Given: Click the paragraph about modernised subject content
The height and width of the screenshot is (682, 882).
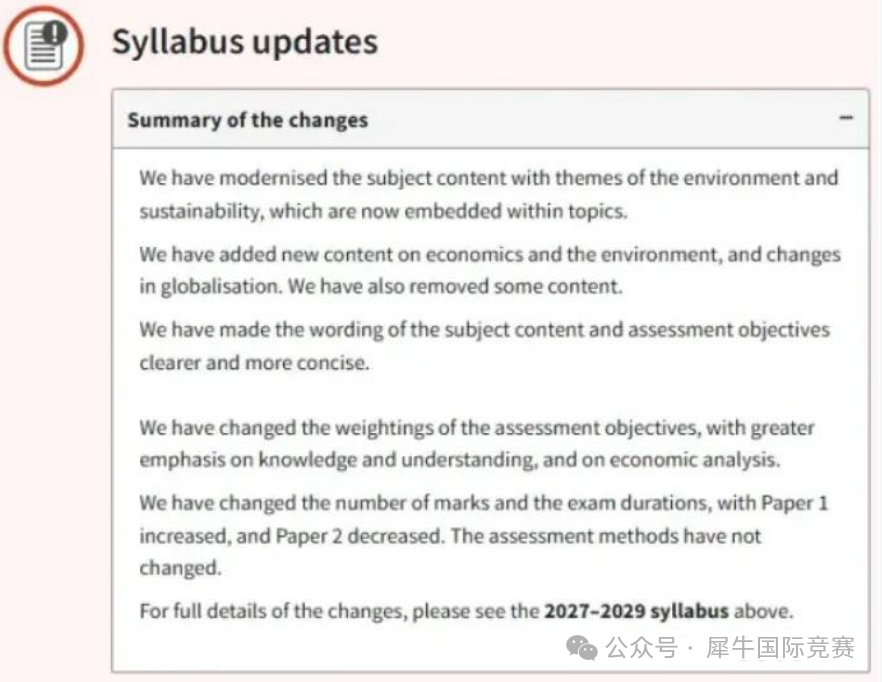Looking at the screenshot, I should (x=488, y=195).
